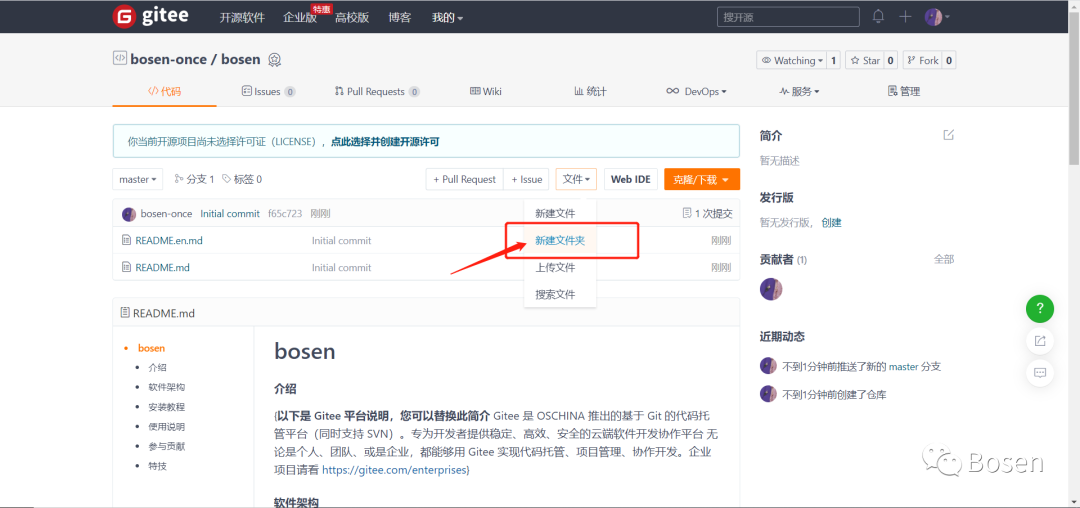The width and height of the screenshot is (1080, 508).
Task: Click the Star button
Action: [x=864, y=61]
